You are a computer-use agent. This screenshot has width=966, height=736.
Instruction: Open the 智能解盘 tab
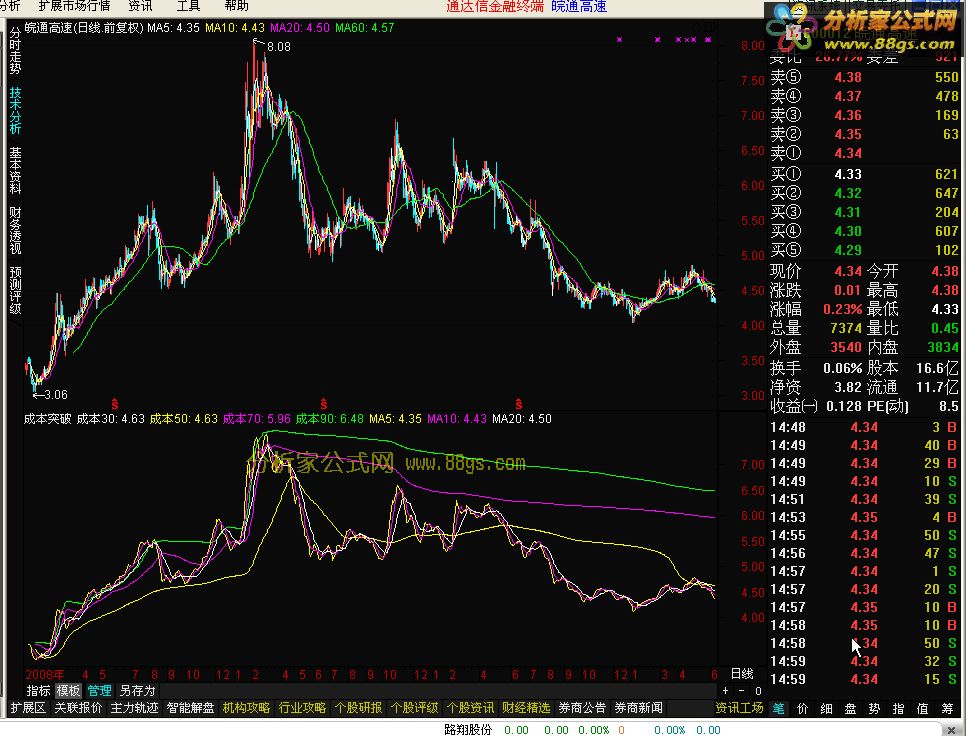190,708
